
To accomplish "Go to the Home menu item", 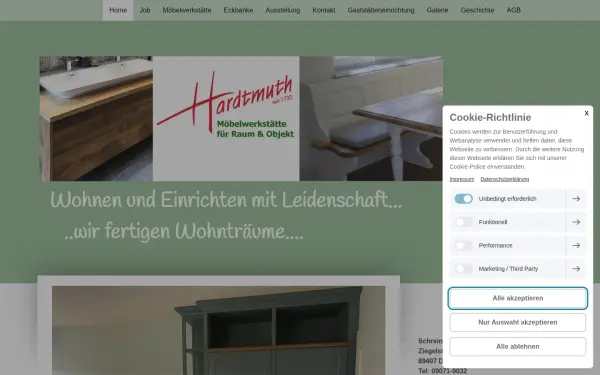I will (x=118, y=10).
